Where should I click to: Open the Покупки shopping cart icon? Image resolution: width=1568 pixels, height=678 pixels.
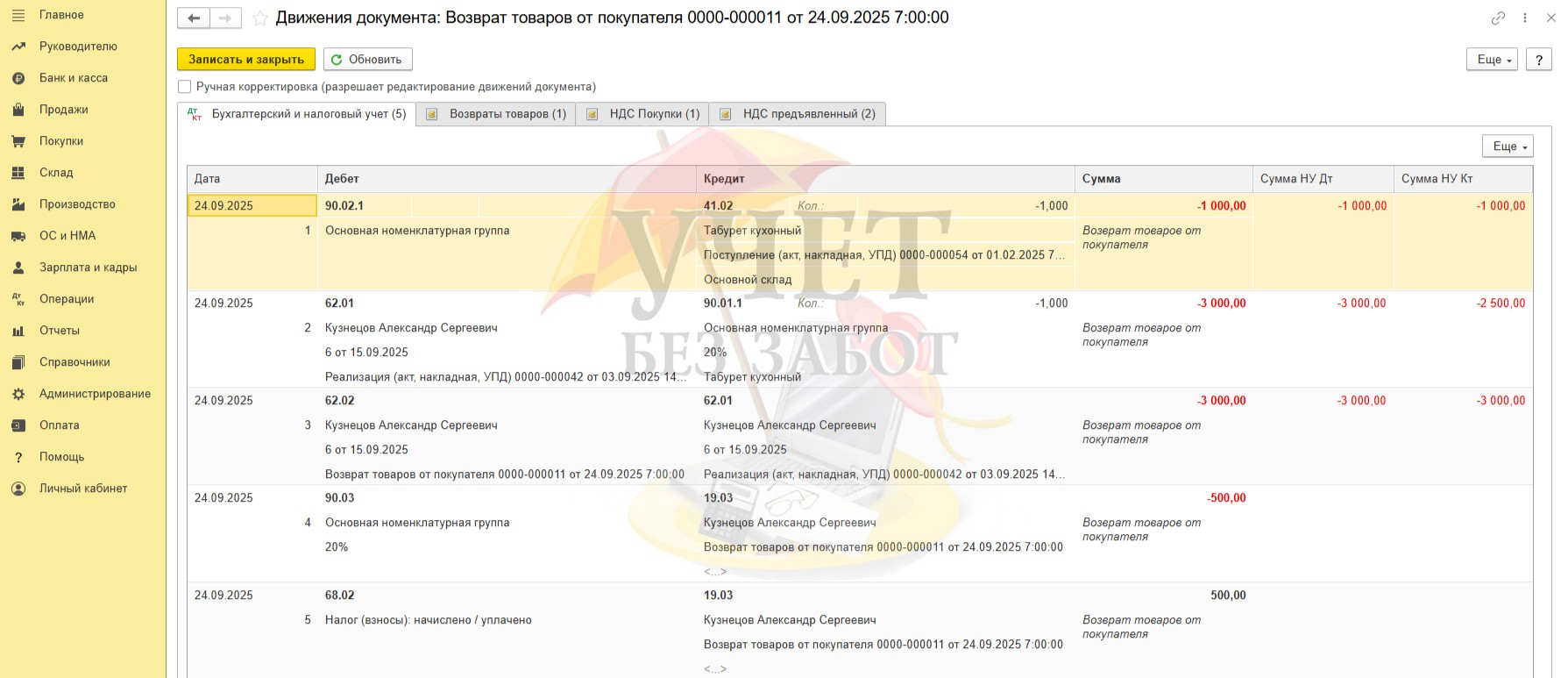pyautogui.click(x=18, y=141)
